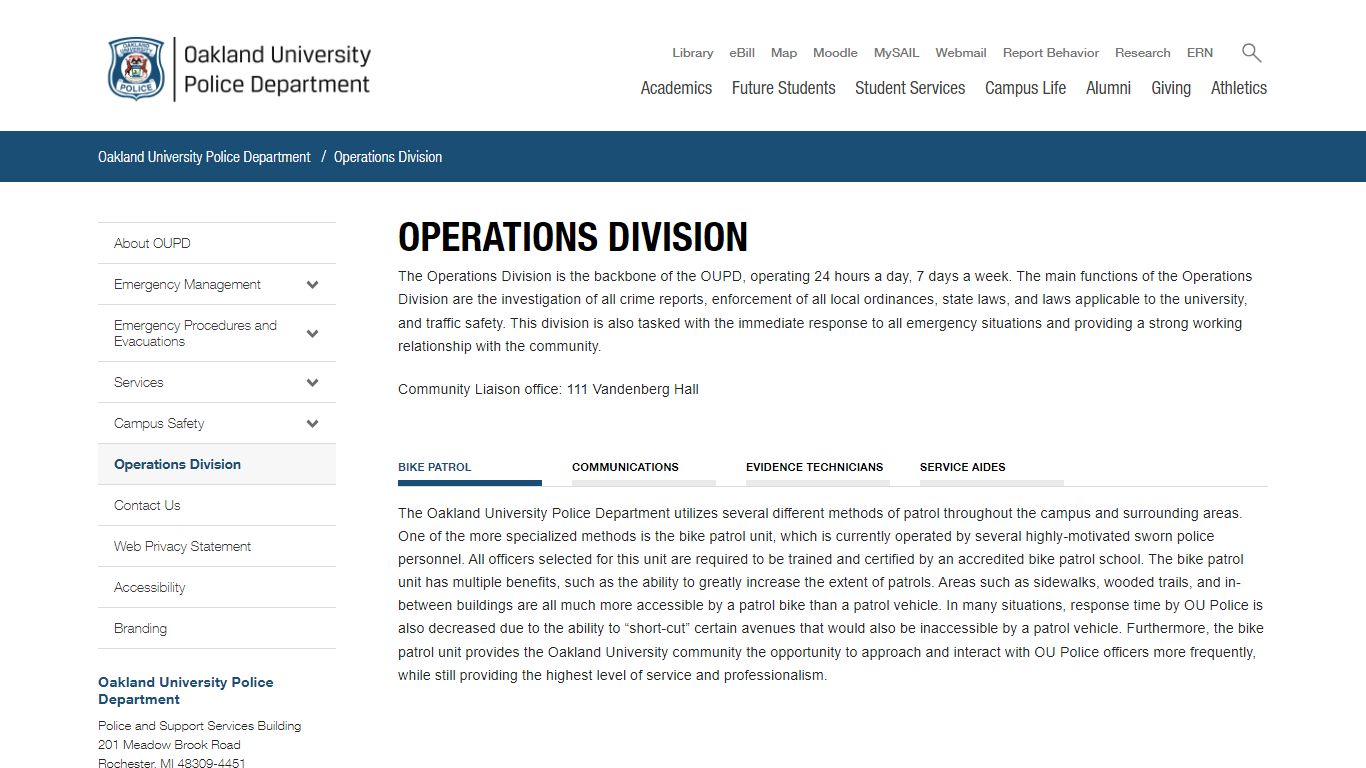
Task: Expand the Emergency Management submenu chevron
Action: point(312,284)
